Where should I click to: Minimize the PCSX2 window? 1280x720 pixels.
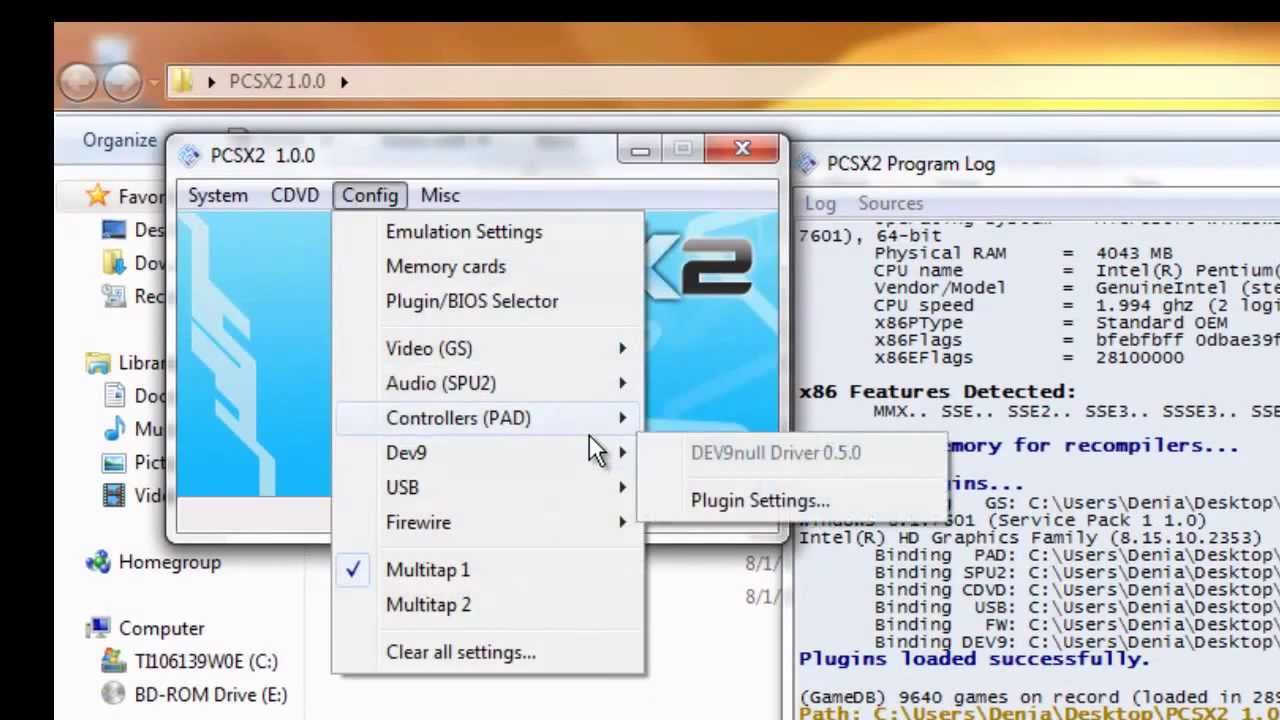pos(640,150)
